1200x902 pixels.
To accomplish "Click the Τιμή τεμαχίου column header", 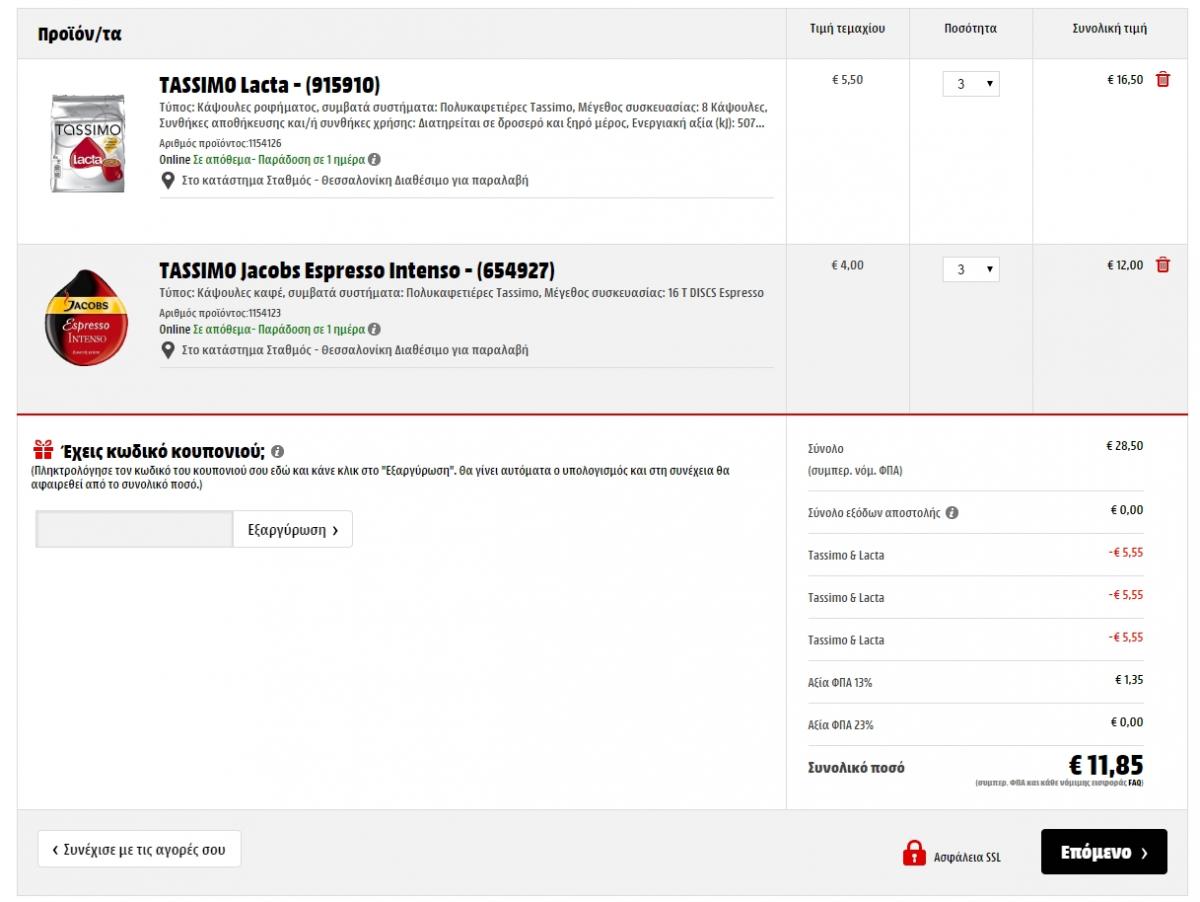I will point(847,29).
